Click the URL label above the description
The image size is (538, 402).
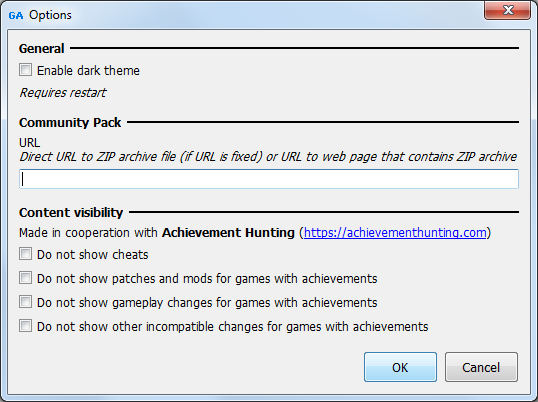coord(30,142)
